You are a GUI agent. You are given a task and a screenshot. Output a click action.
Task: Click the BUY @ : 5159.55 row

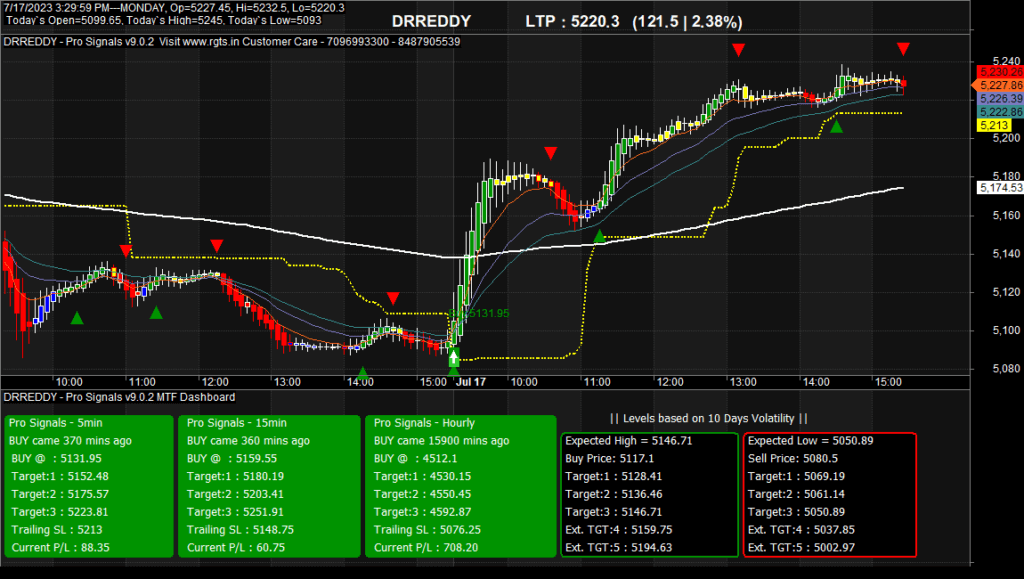[x=232, y=458]
